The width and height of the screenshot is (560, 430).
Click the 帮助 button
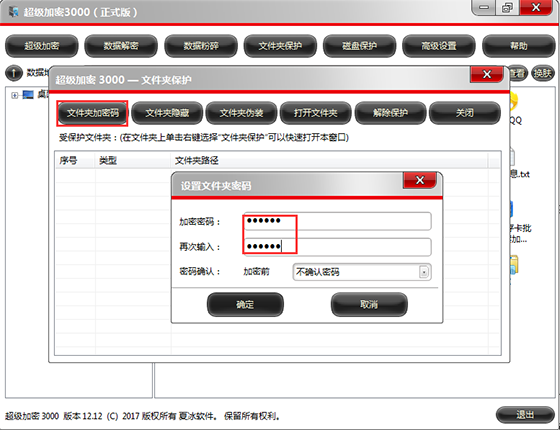coord(519,46)
